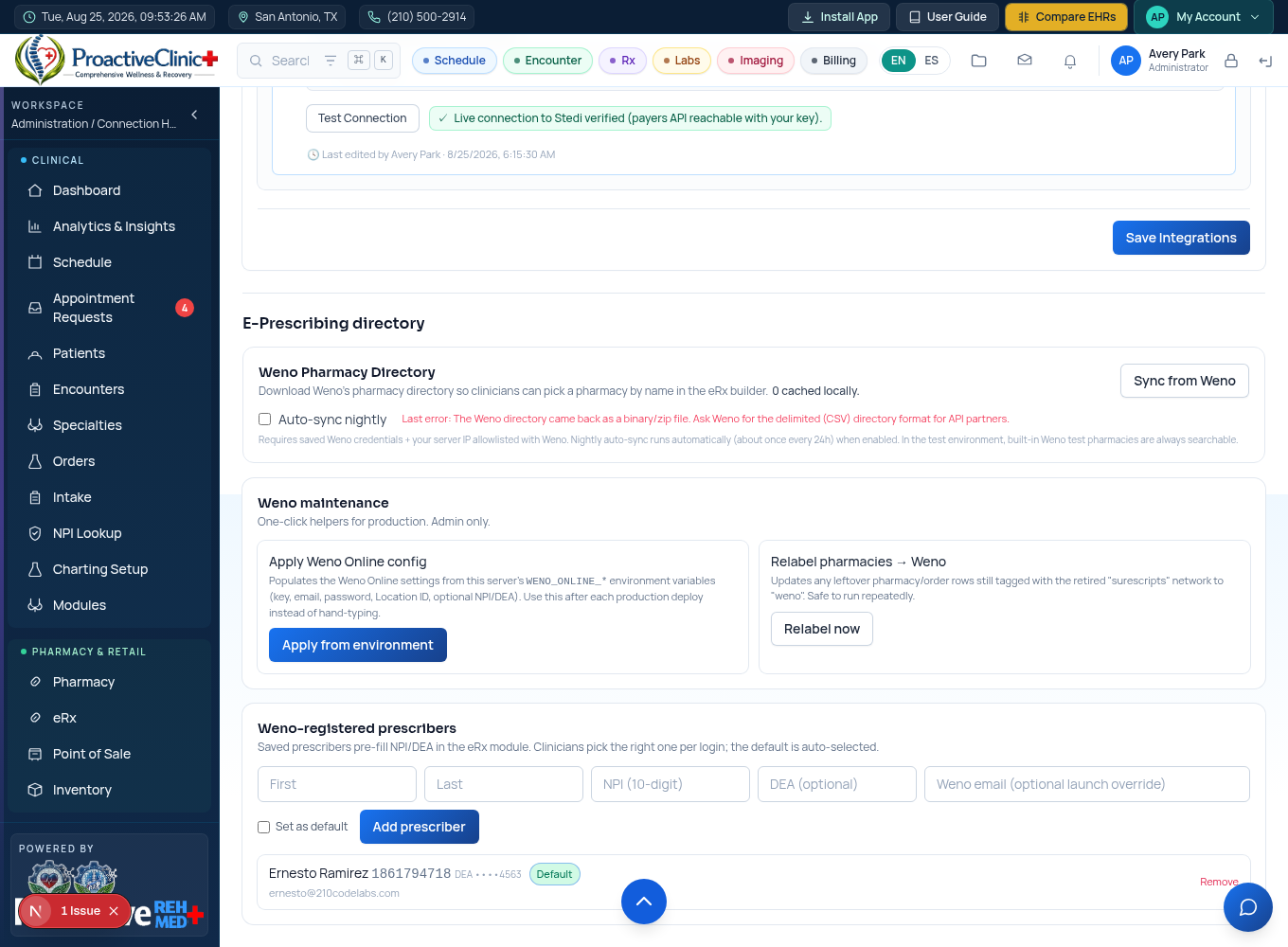Viewport: 1288px width, 947px height.
Task: Click the Install App button
Action: (839, 17)
